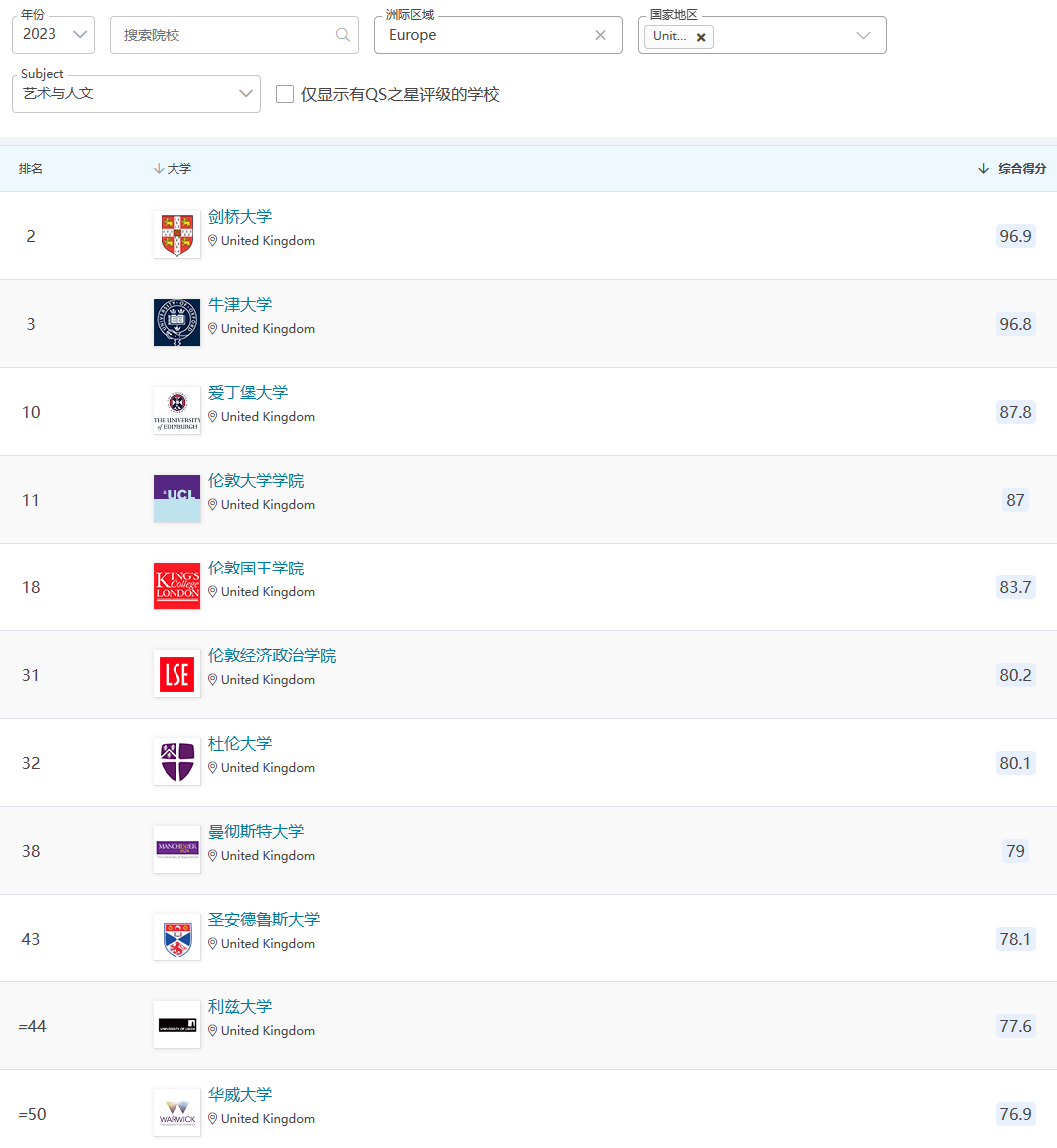Click the 76.9 score for Warwick
The width and height of the screenshot is (1057, 1148).
(1015, 1114)
